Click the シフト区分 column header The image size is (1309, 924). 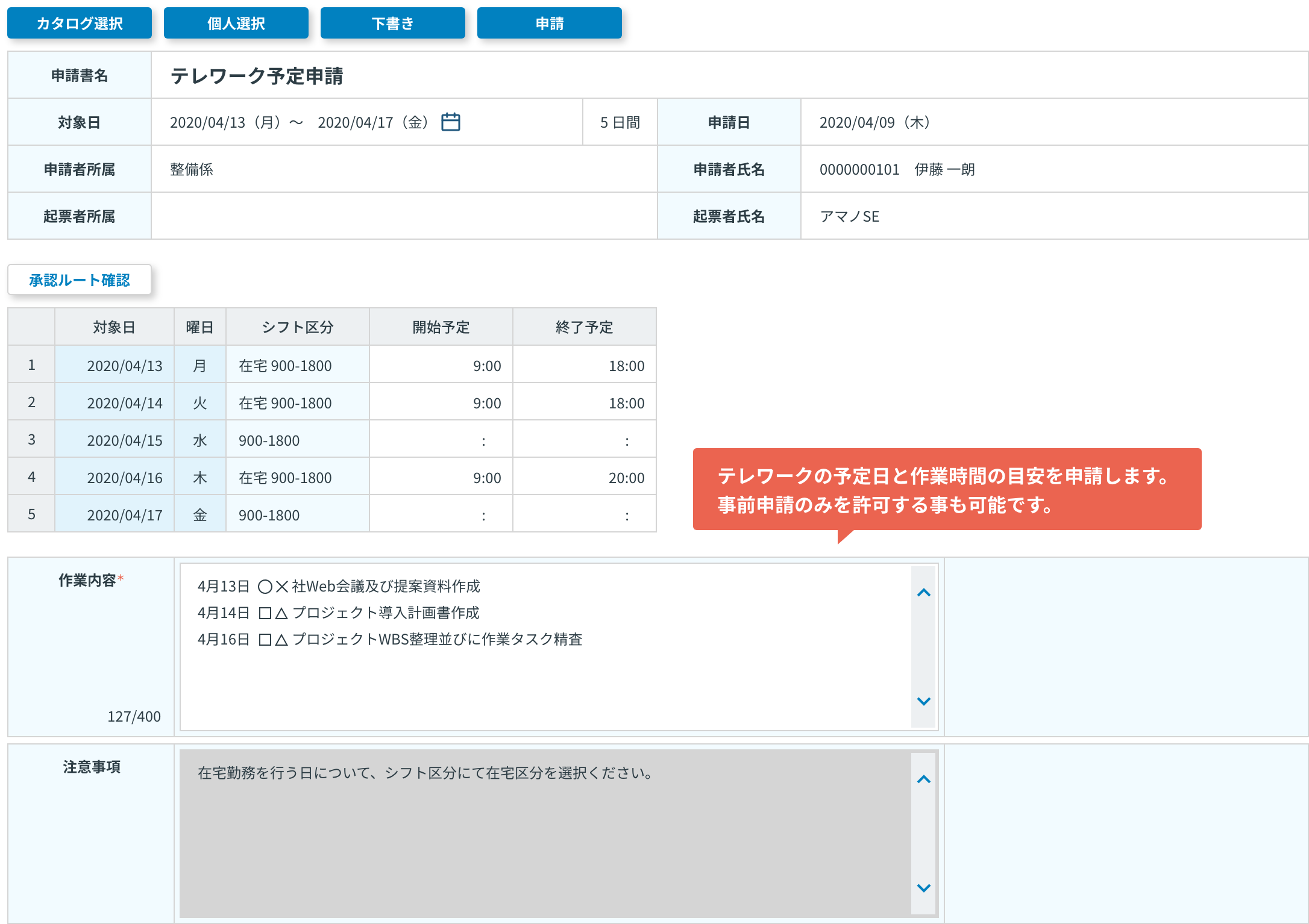298,327
